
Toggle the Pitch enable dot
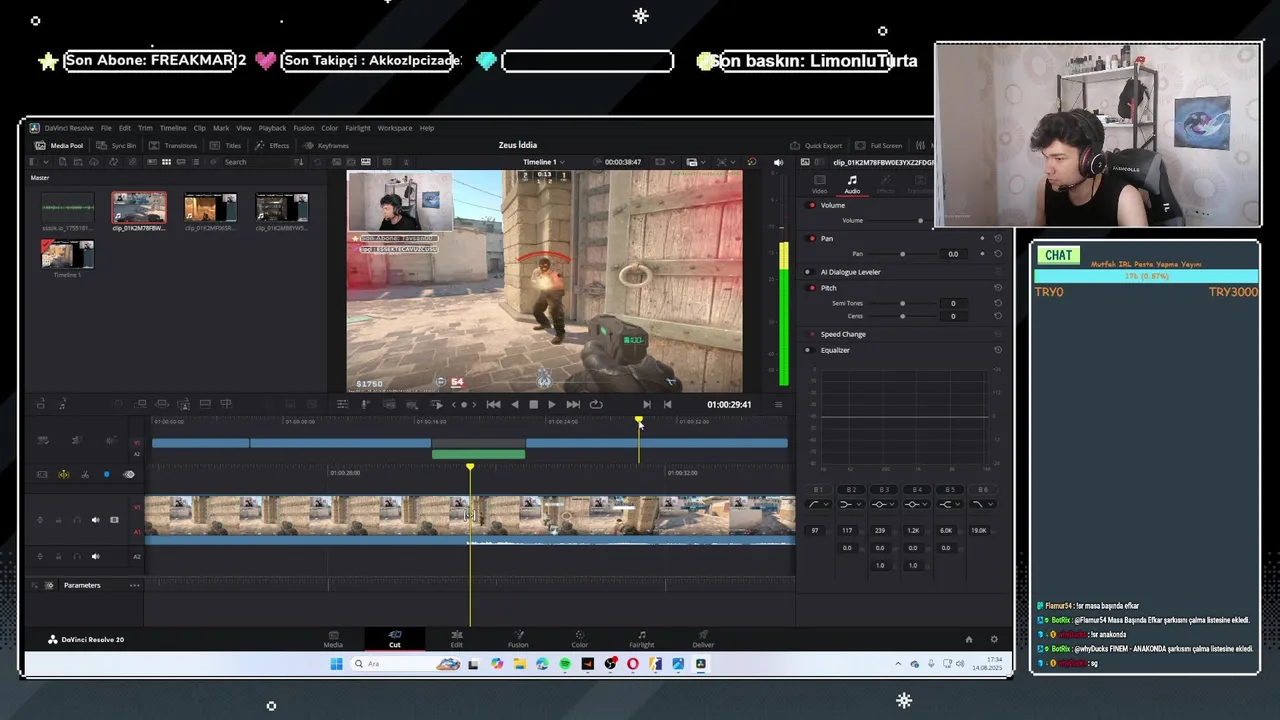[x=811, y=288]
